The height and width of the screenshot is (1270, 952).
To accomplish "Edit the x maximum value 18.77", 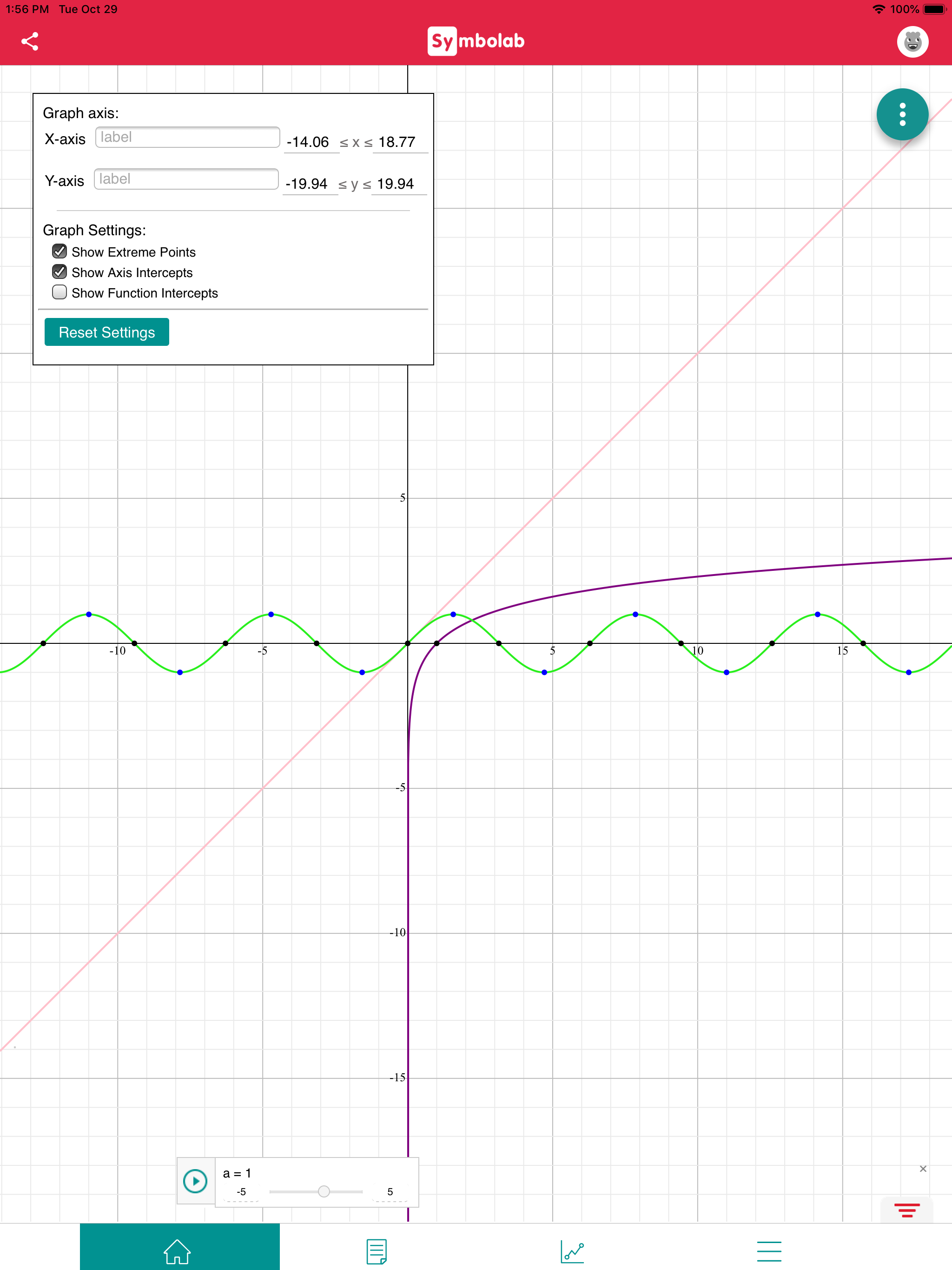I will coord(400,142).
